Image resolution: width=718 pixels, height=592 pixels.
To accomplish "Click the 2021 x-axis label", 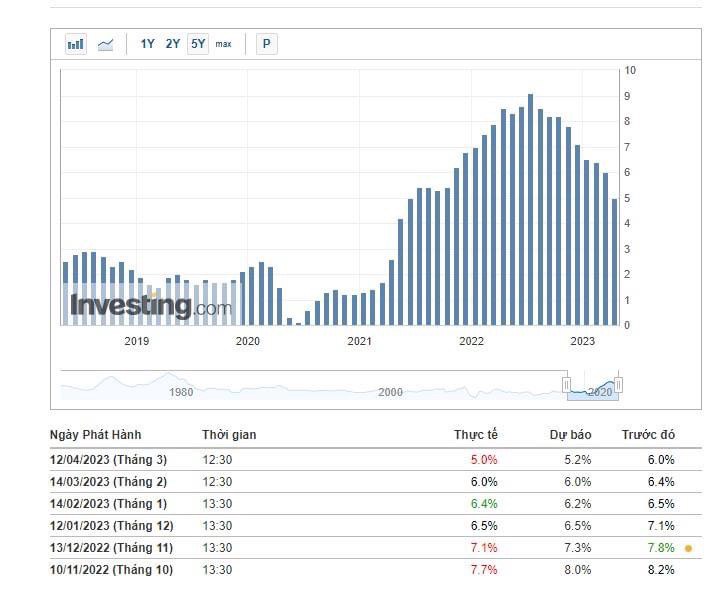I will tap(359, 341).
